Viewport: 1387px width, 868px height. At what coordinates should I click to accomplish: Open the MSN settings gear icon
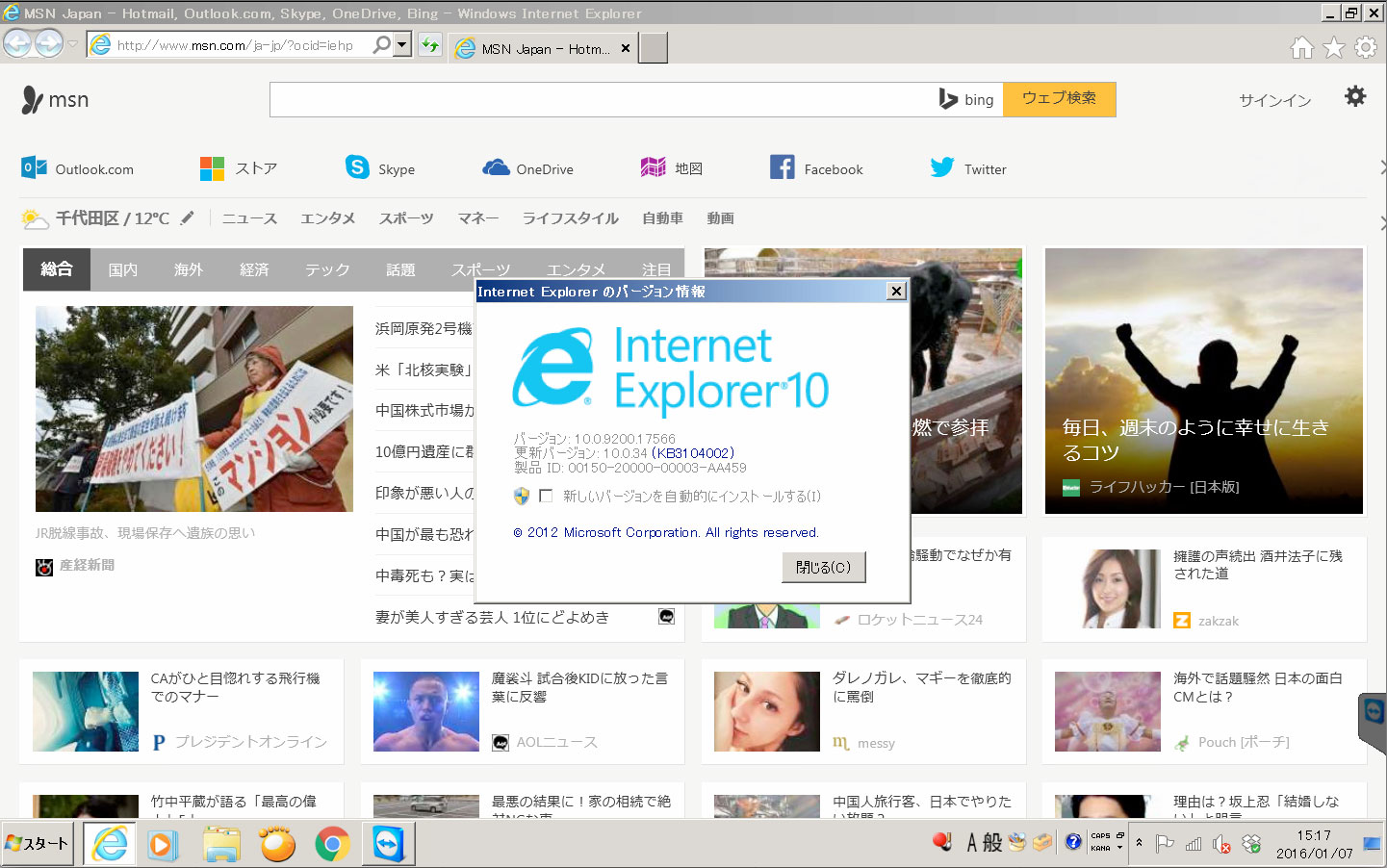click(1354, 96)
